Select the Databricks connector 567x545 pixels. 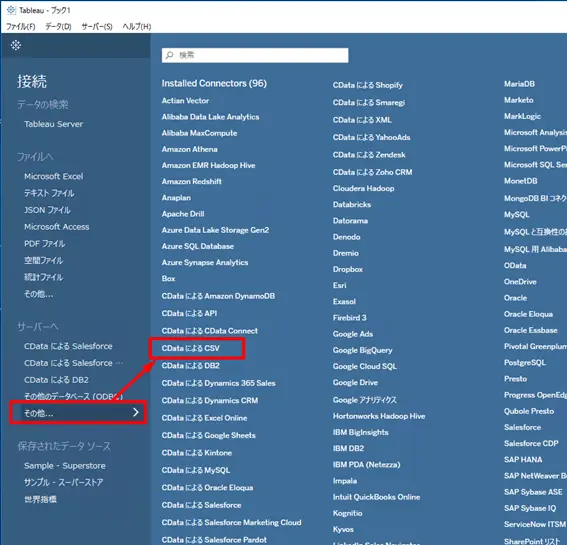point(352,204)
